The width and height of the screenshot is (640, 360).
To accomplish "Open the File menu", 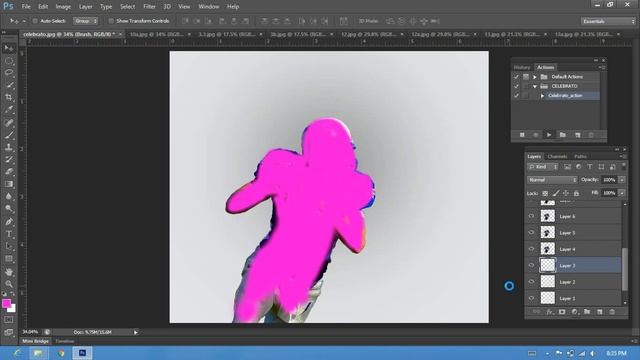I will (26, 7).
